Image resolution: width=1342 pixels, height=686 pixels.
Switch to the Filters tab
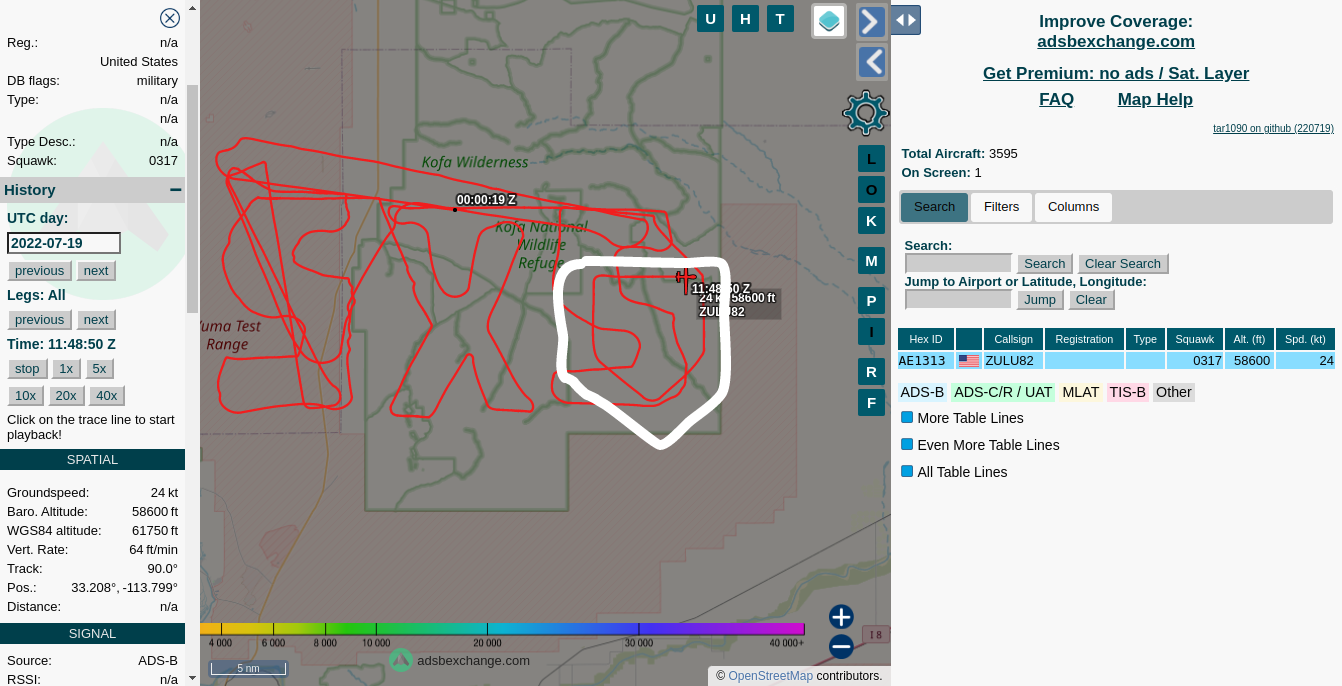coord(1001,207)
